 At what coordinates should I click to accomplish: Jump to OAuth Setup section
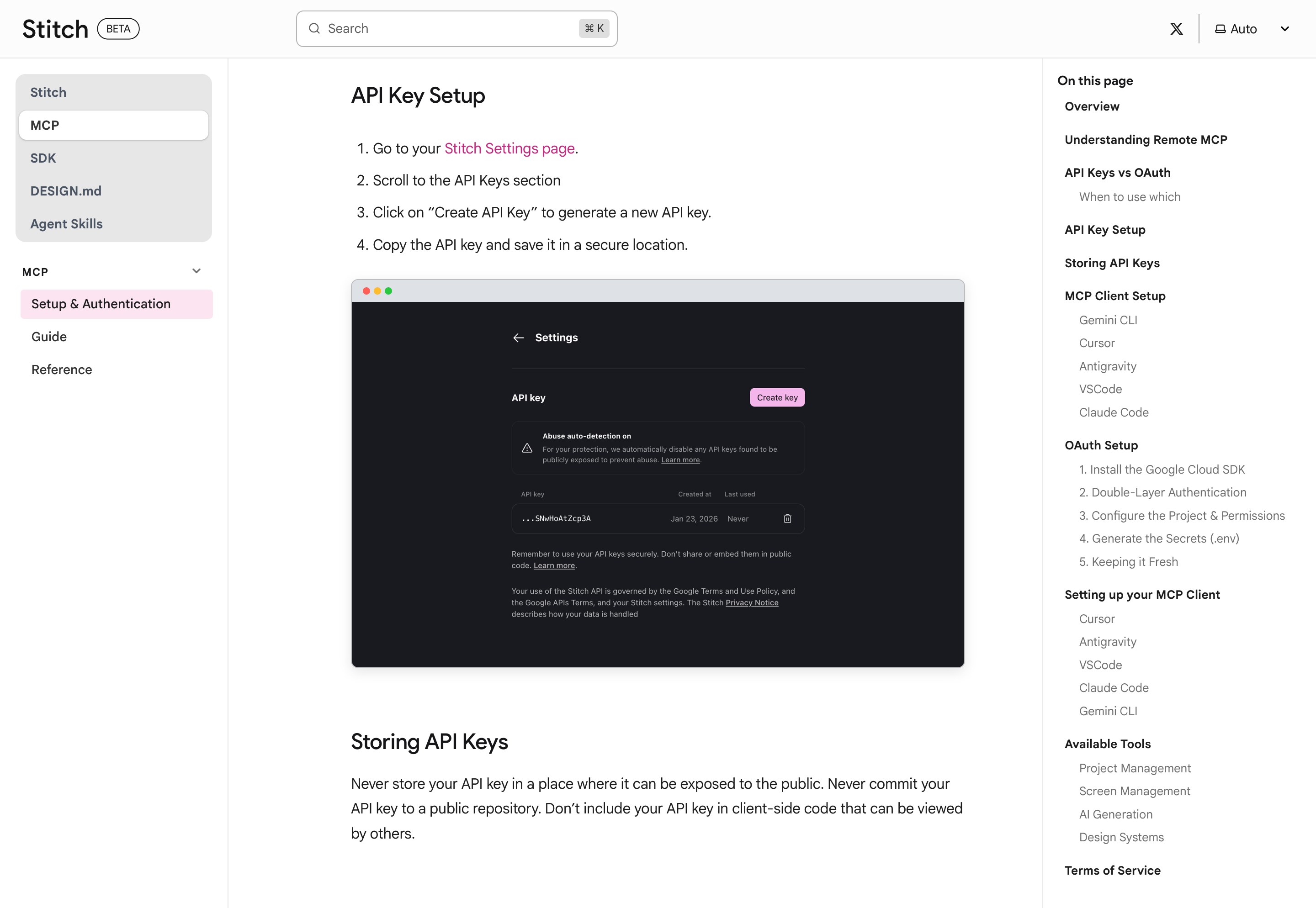[1101, 445]
